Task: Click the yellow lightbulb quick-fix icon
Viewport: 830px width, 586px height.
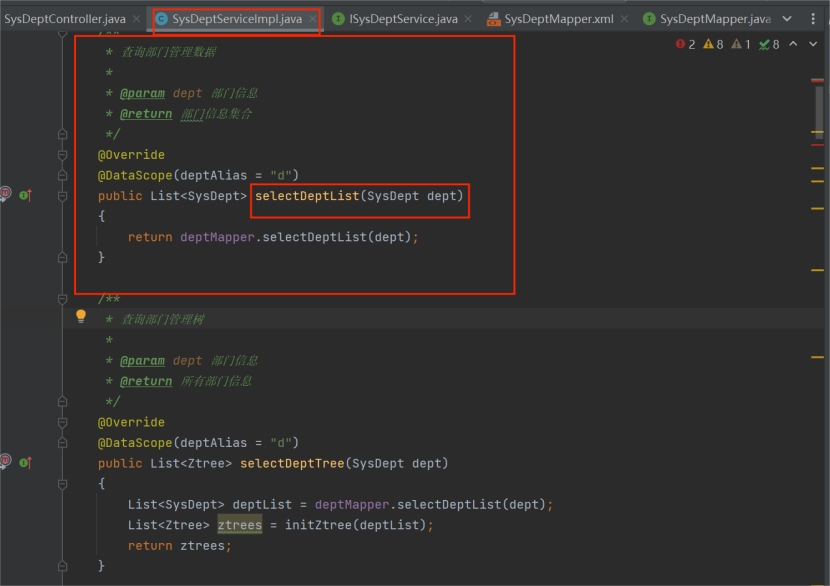Action: click(x=81, y=316)
